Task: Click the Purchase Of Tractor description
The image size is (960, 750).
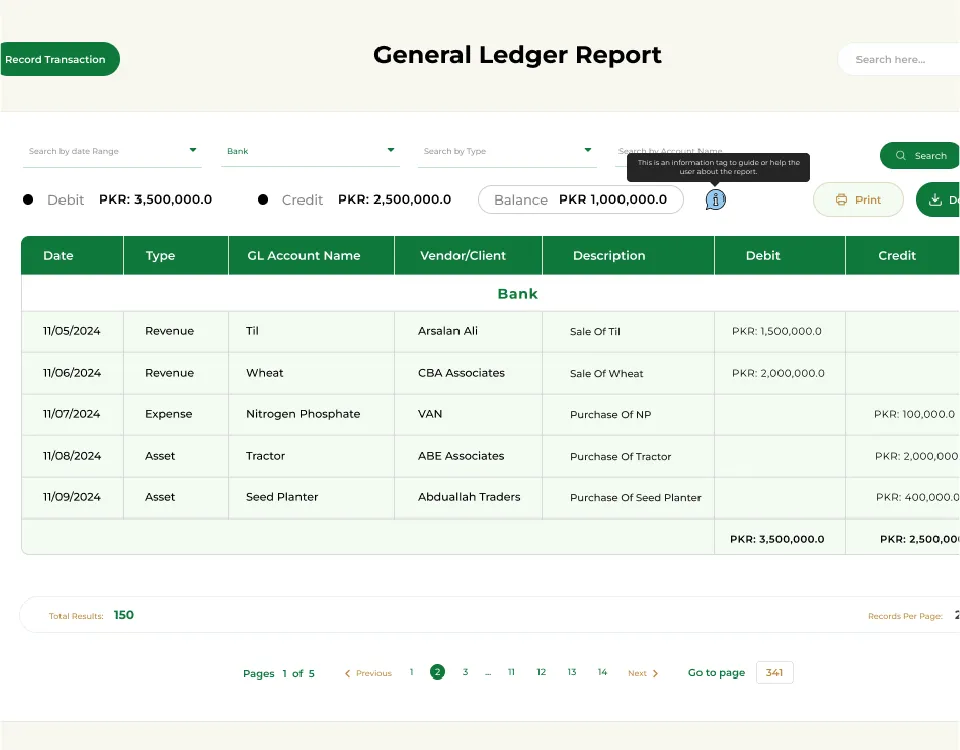Action: [620, 456]
